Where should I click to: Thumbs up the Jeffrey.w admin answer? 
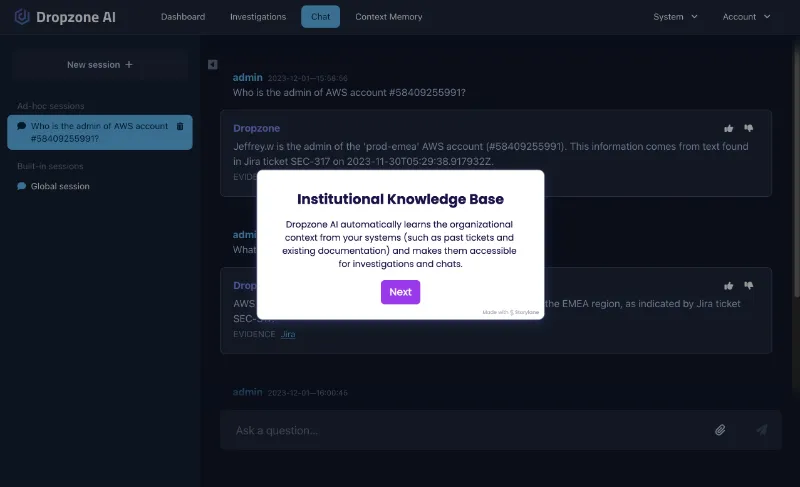point(729,129)
